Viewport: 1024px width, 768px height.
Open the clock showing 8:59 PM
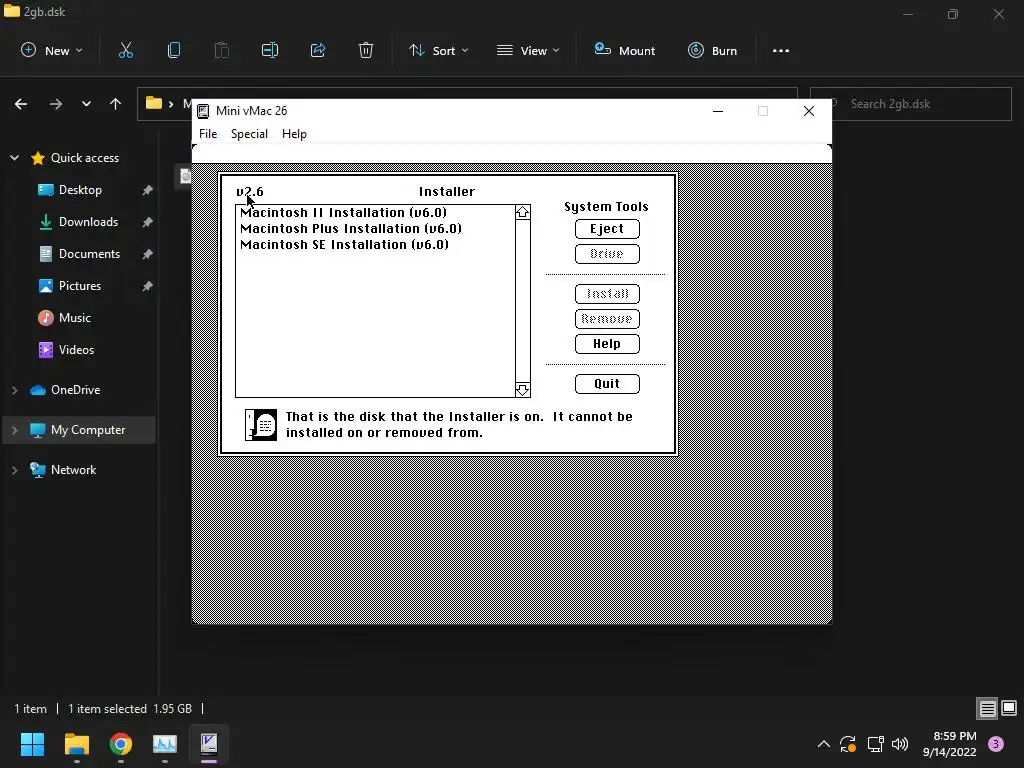tap(950, 744)
